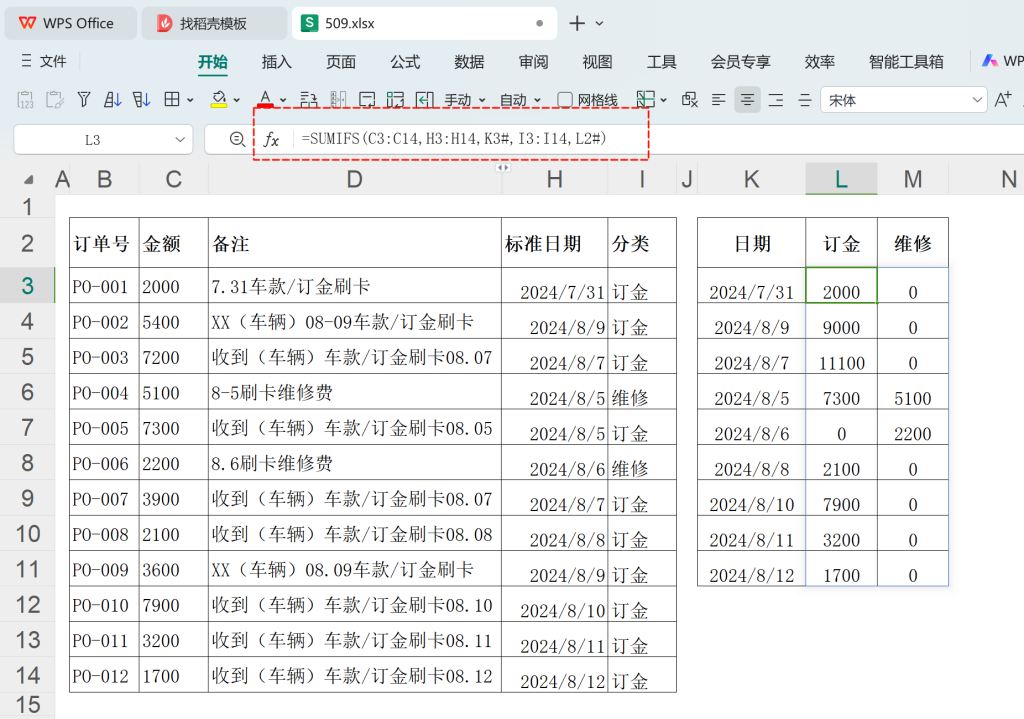This screenshot has height=719, width=1024.
Task: Open the 效率 tab
Action: coord(820,62)
